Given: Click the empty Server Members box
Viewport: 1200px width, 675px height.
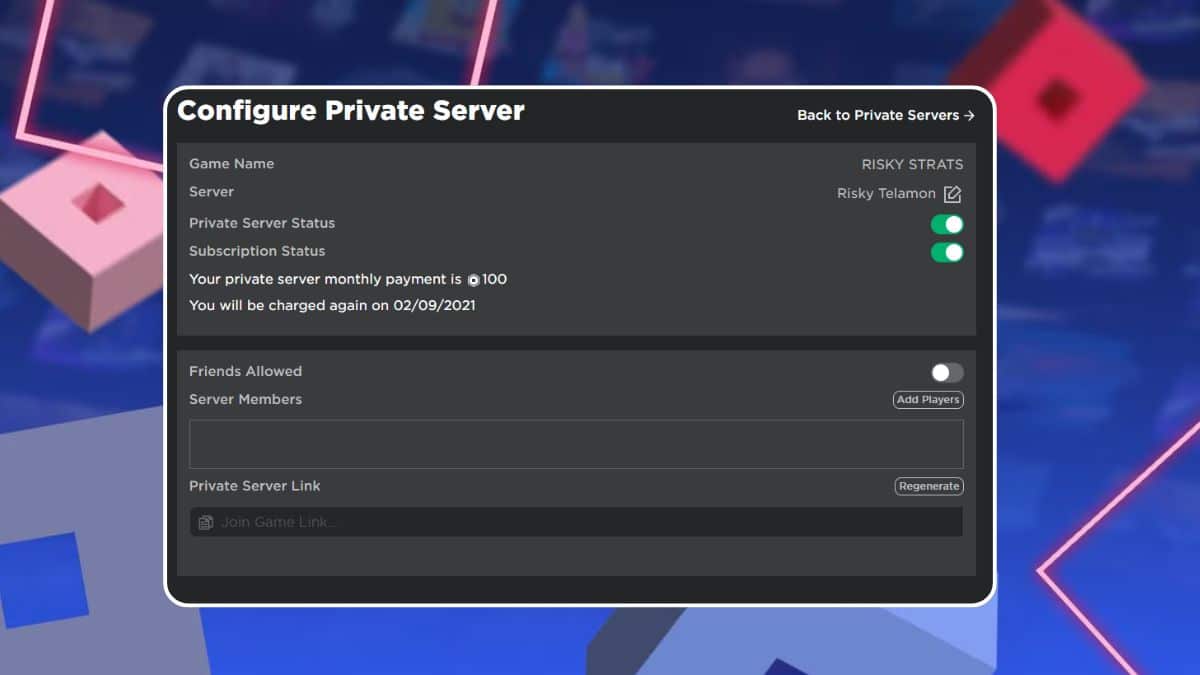Looking at the screenshot, I should 576,444.
